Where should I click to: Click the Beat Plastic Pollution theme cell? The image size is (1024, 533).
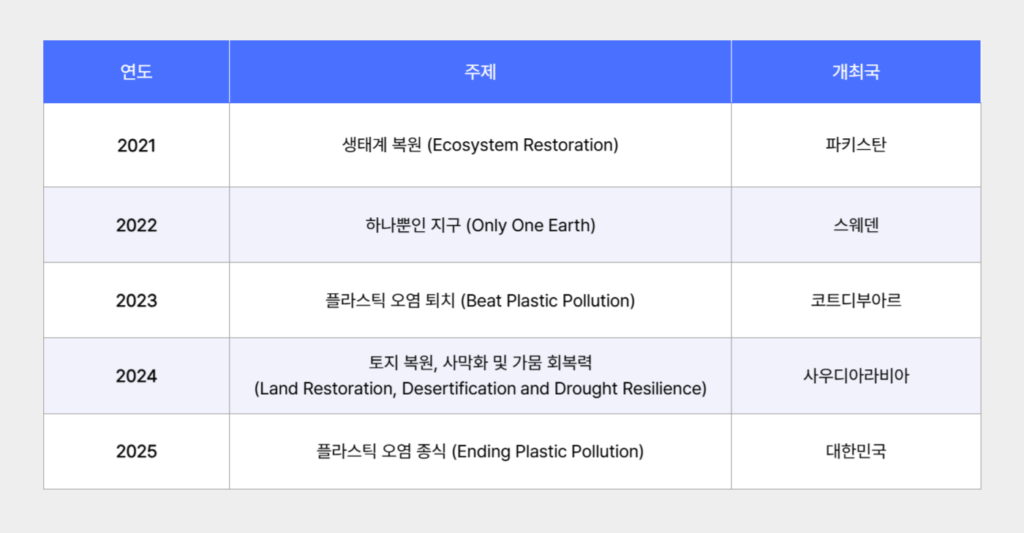click(480, 300)
